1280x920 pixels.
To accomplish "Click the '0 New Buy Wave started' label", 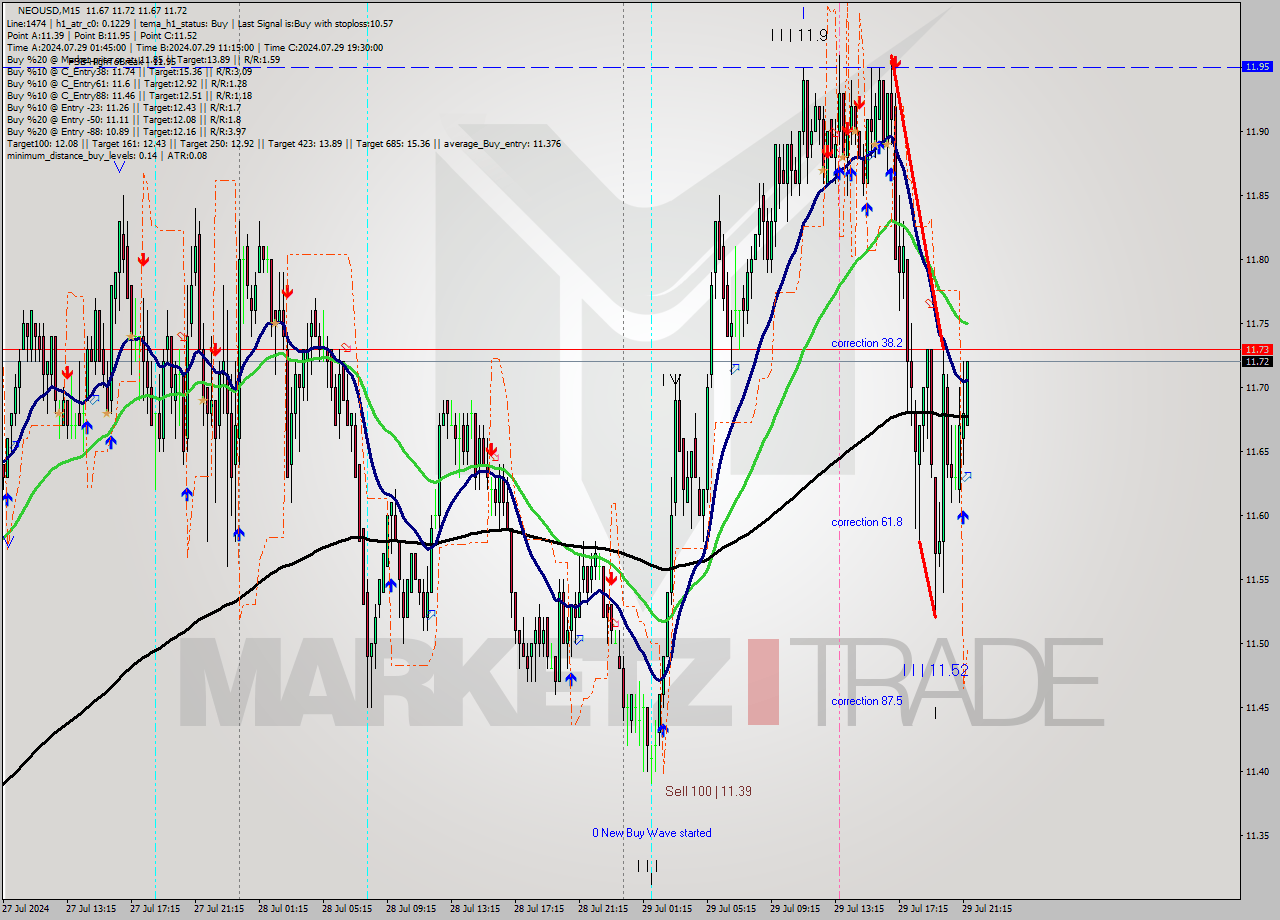I will pos(652,833).
